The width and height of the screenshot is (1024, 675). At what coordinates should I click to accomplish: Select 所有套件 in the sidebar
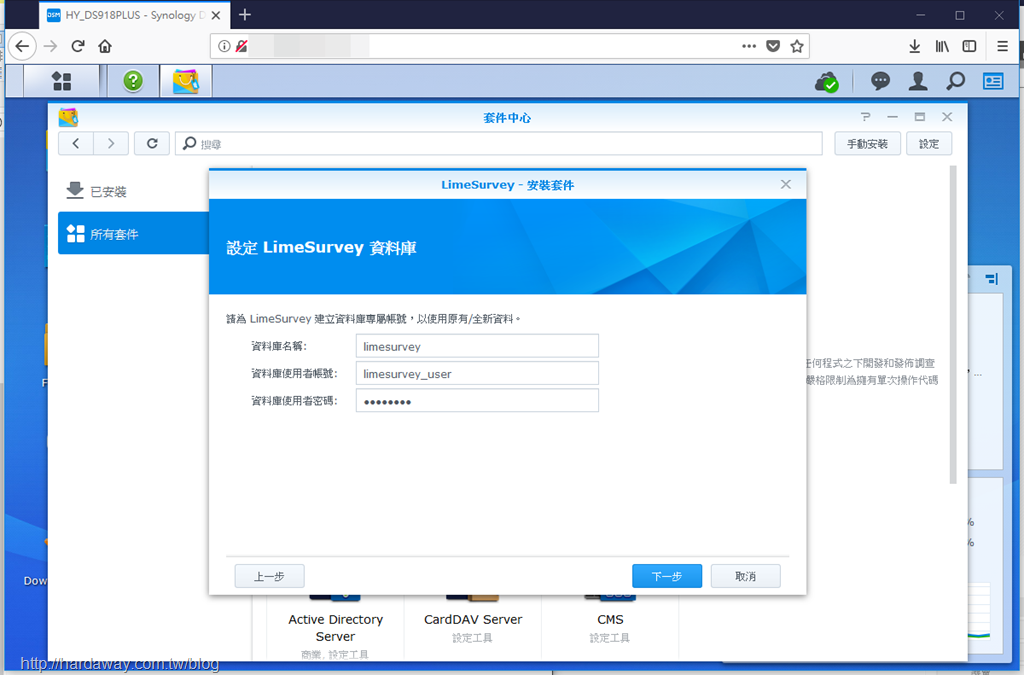(x=133, y=233)
